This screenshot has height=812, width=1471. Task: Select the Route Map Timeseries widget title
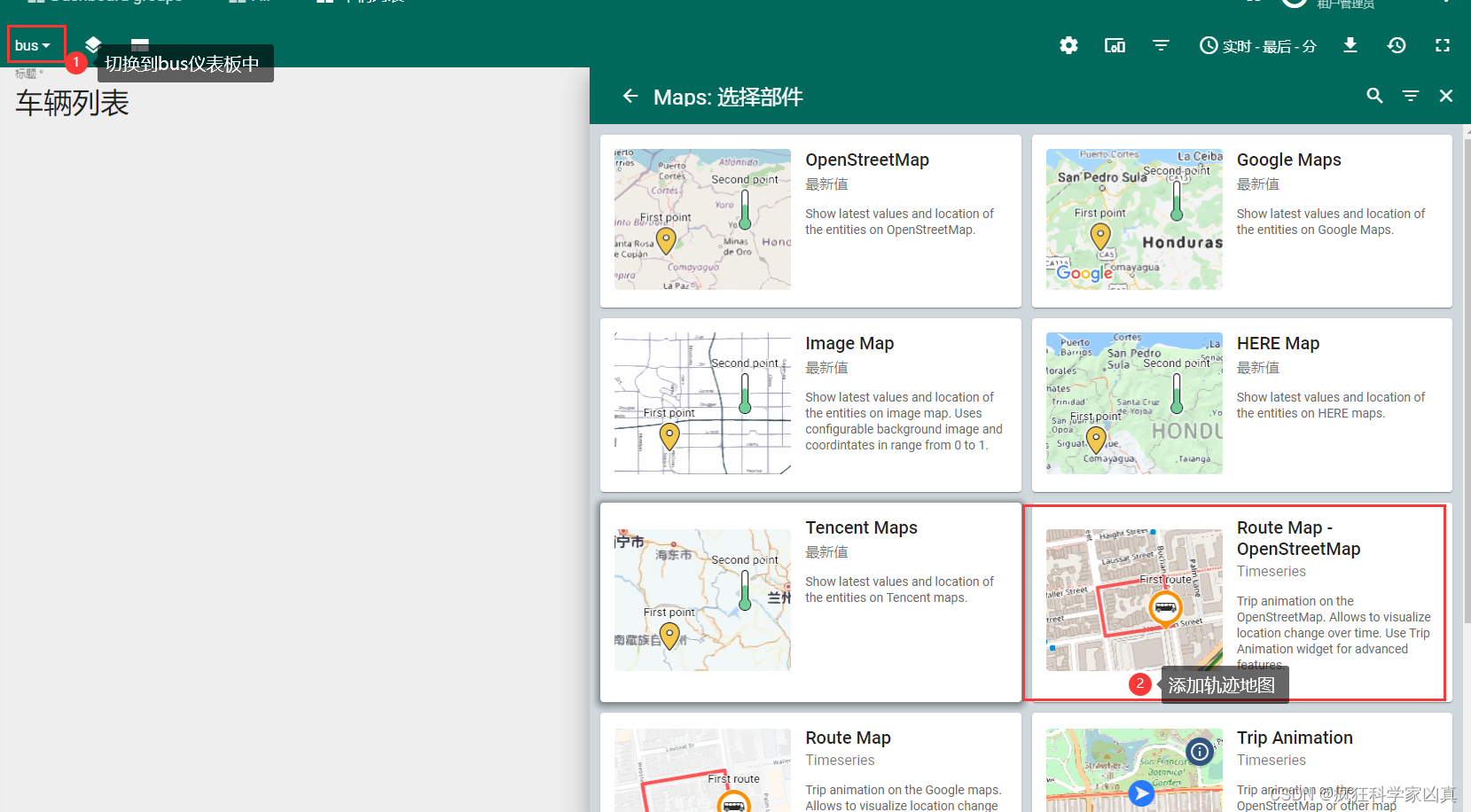coord(848,738)
